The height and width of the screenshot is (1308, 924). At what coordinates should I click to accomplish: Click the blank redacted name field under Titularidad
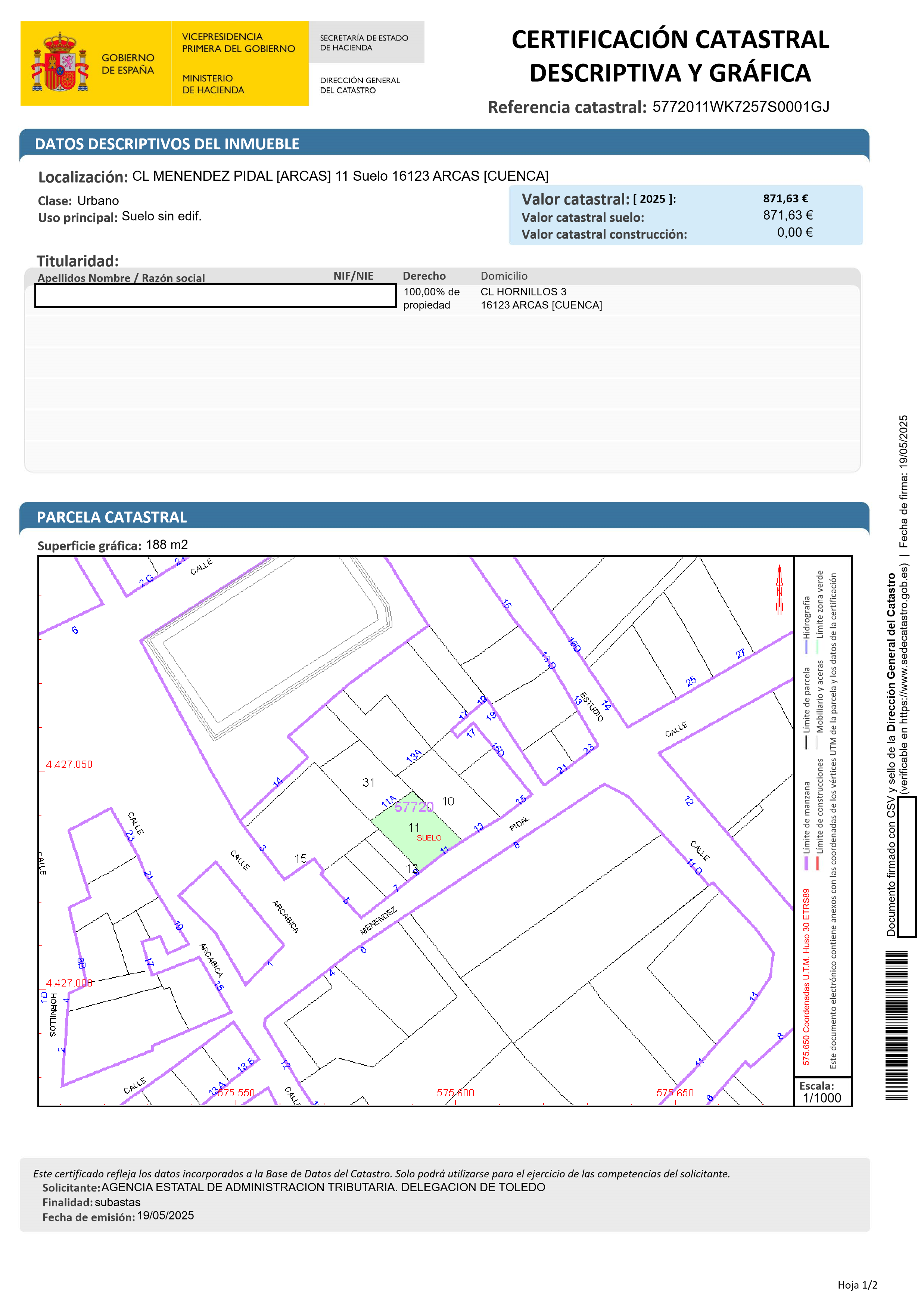click(x=215, y=296)
